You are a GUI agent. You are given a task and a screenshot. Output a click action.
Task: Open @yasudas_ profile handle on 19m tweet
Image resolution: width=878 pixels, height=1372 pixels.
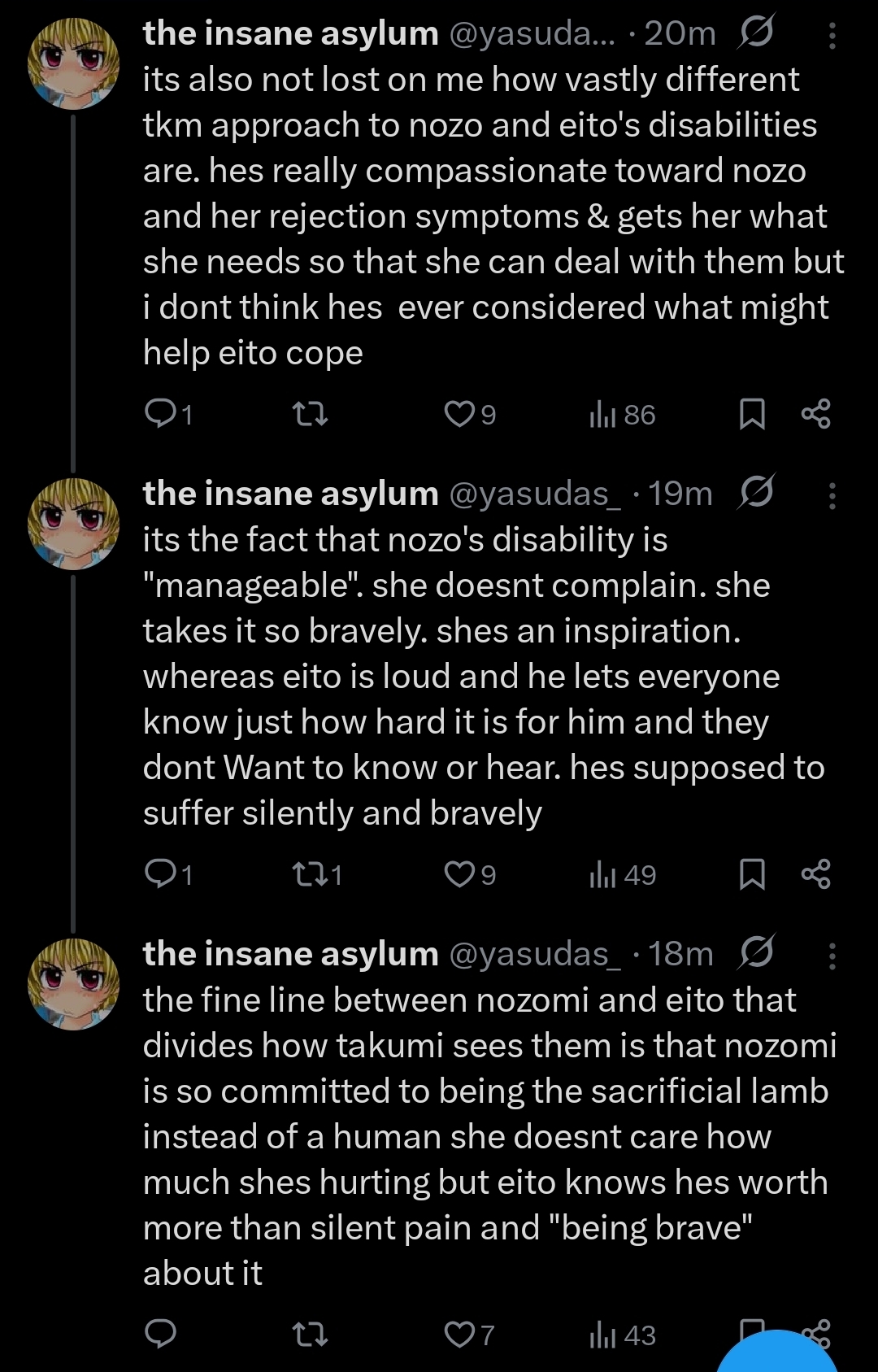click(x=534, y=494)
